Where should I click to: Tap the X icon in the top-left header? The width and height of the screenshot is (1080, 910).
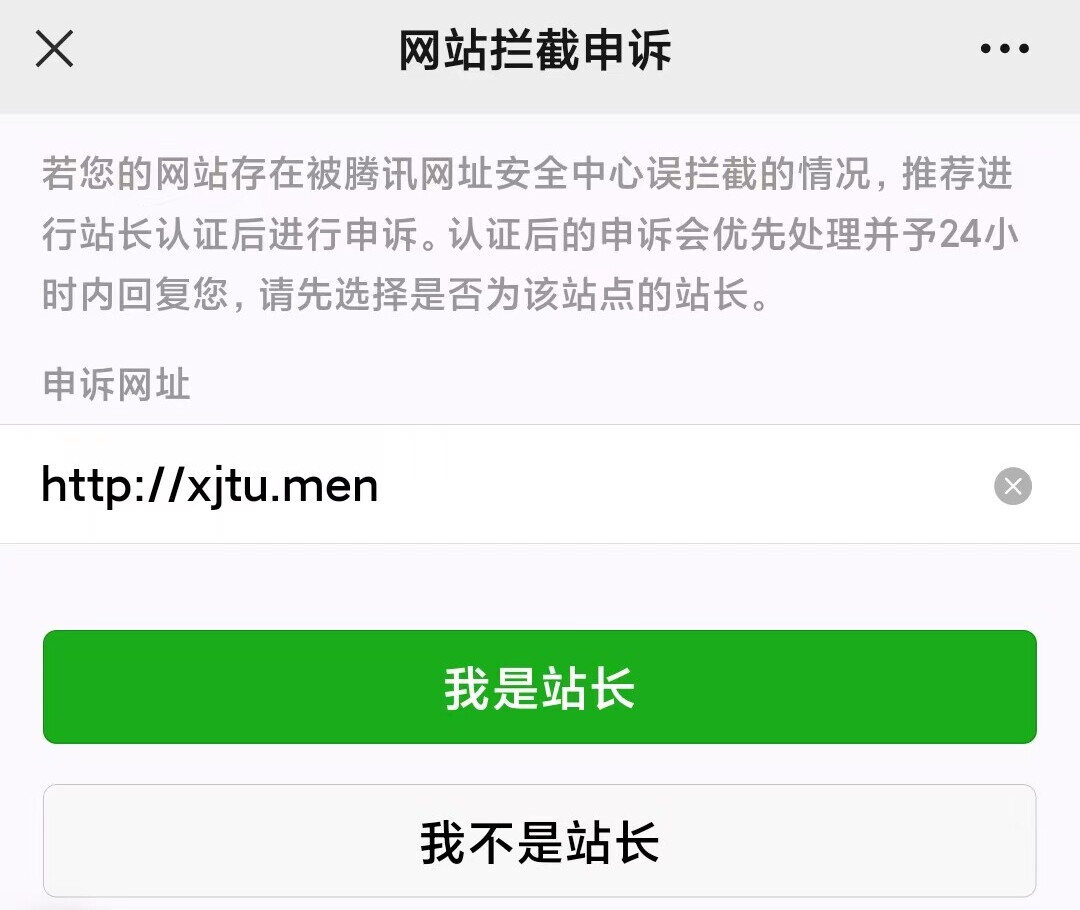pyautogui.click(x=54, y=49)
